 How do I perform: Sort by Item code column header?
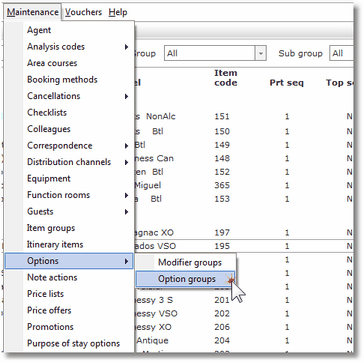(x=226, y=78)
